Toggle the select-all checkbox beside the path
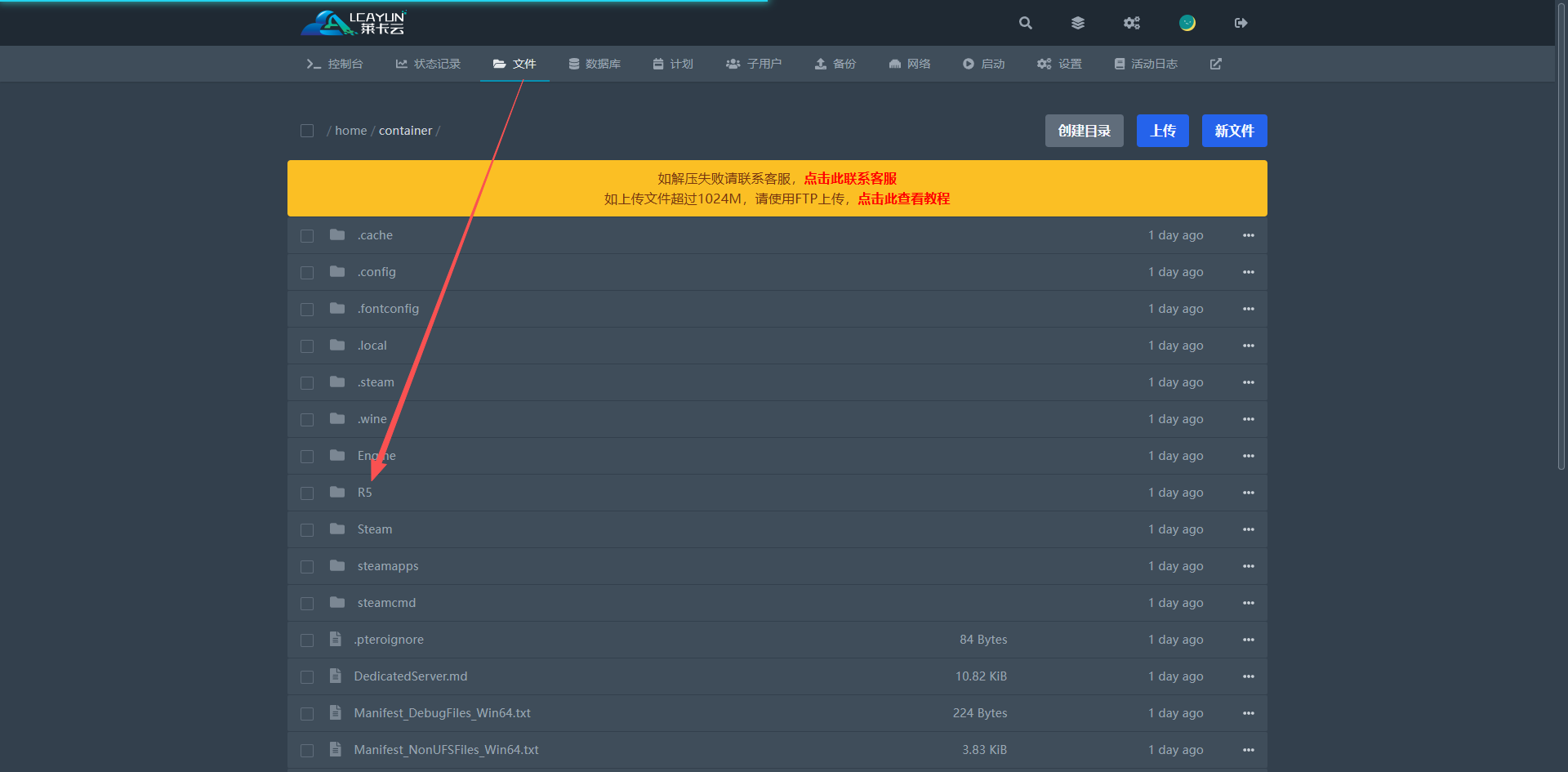The height and width of the screenshot is (772, 1568). click(x=307, y=131)
